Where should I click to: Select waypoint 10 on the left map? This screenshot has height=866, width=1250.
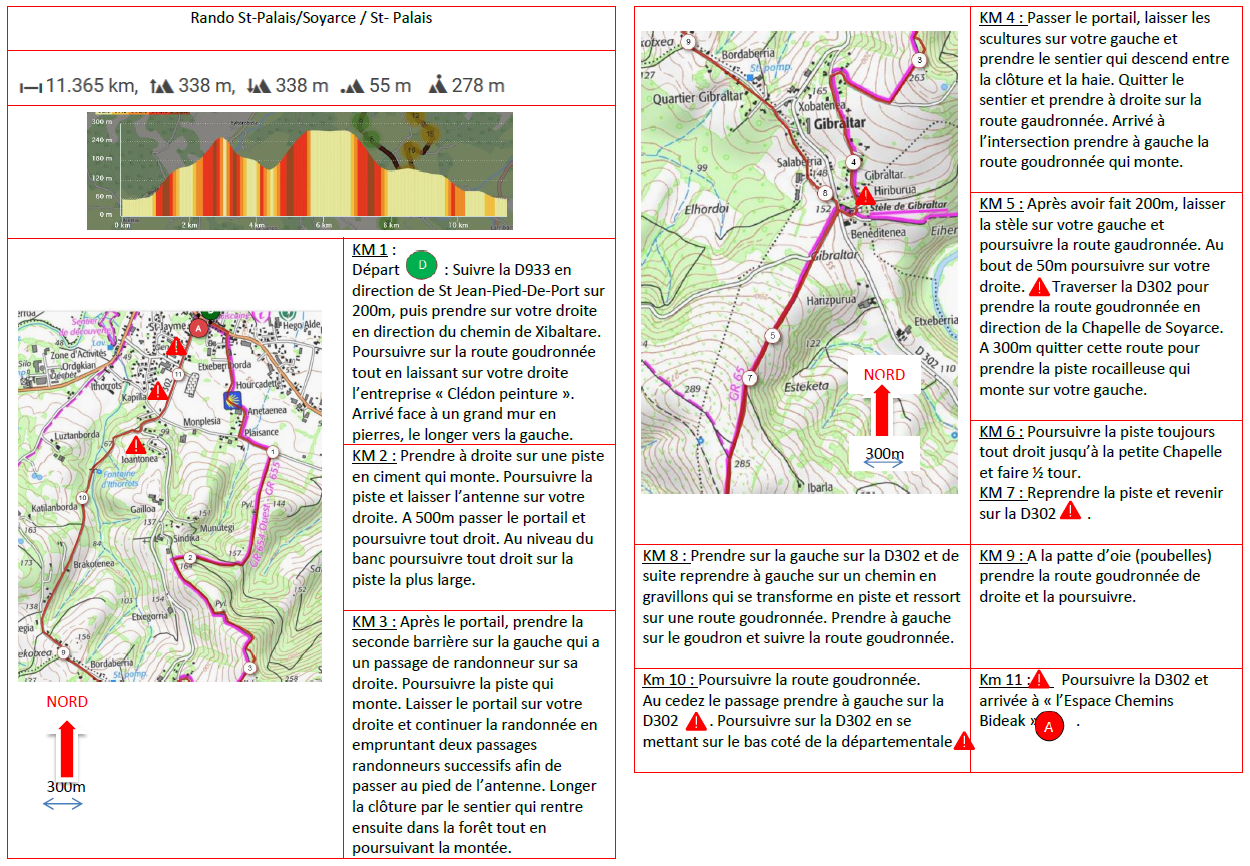click(82, 497)
